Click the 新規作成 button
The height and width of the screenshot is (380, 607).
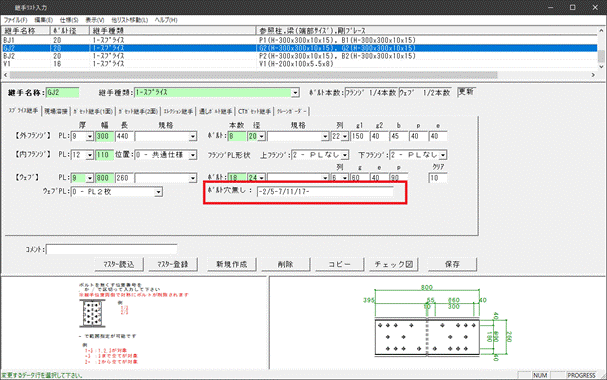coord(231,264)
